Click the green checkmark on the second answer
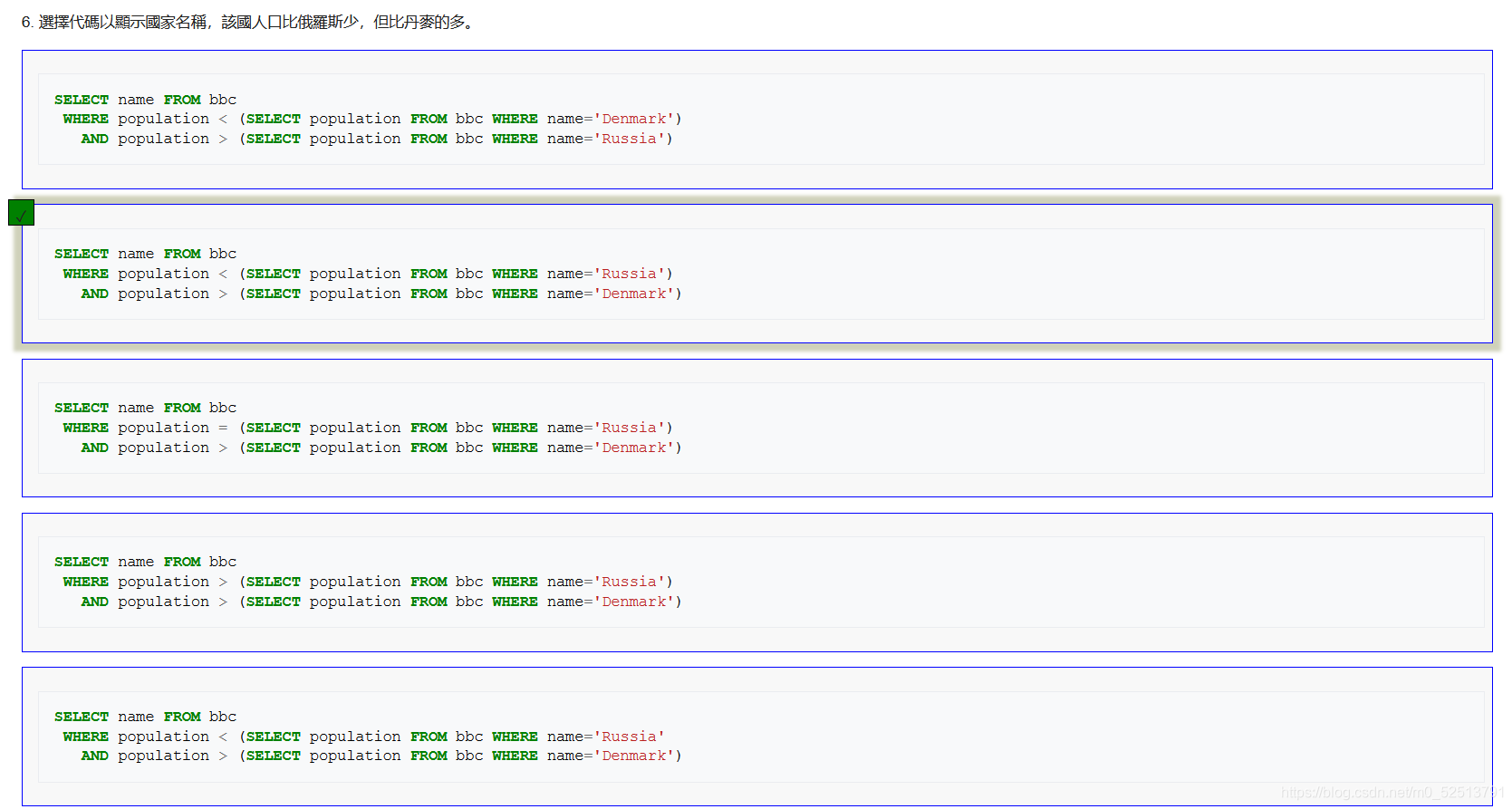The image size is (1512, 809). click(21, 213)
